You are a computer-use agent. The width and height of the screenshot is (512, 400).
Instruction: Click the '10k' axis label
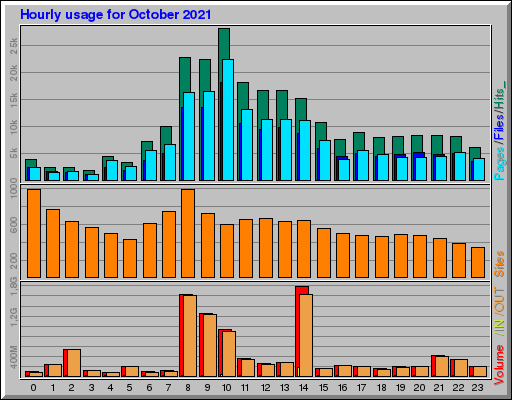(x=13, y=127)
